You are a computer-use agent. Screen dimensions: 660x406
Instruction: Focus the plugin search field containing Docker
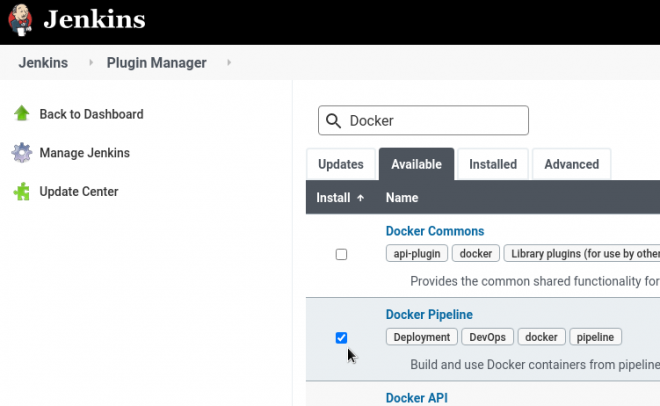point(435,121)
